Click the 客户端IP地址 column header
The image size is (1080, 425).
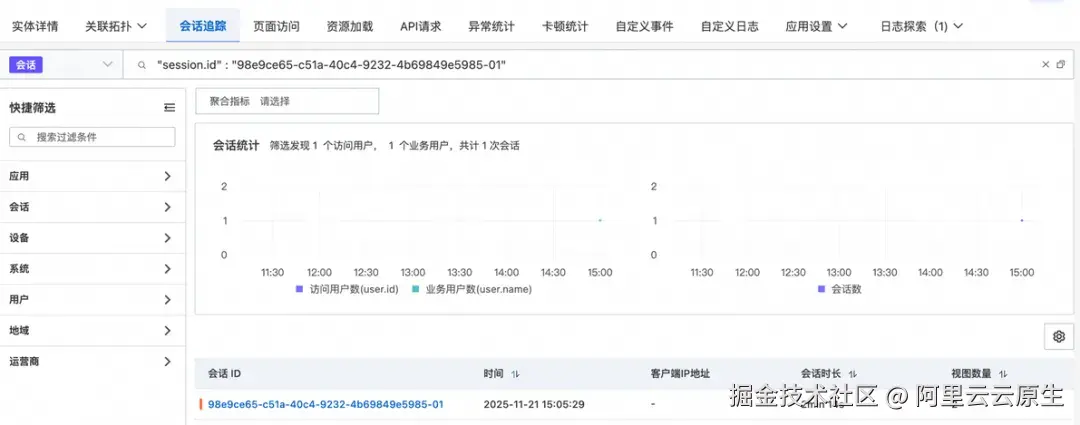click(680, 374)
